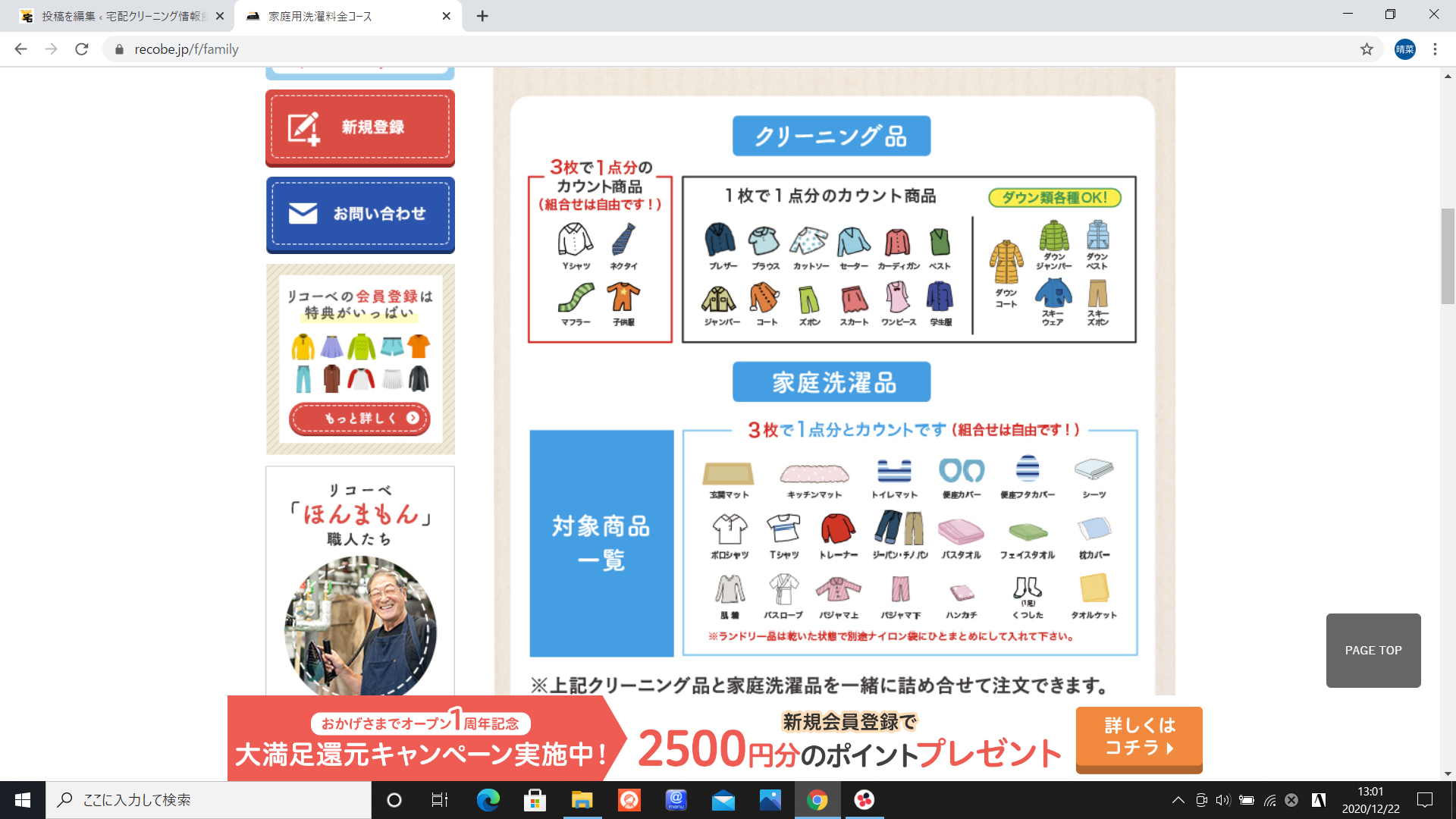Open Photos app from taskbar
Screen dimensions: 1456x819
coord(770,800)
